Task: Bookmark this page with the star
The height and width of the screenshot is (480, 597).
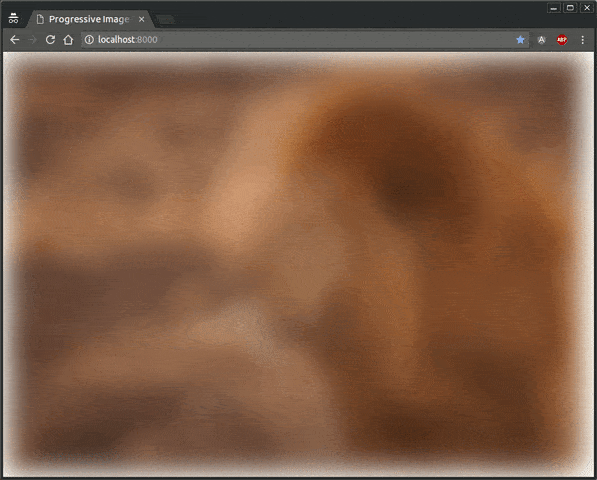Action: pyautogui.click(x=520, y=40)
